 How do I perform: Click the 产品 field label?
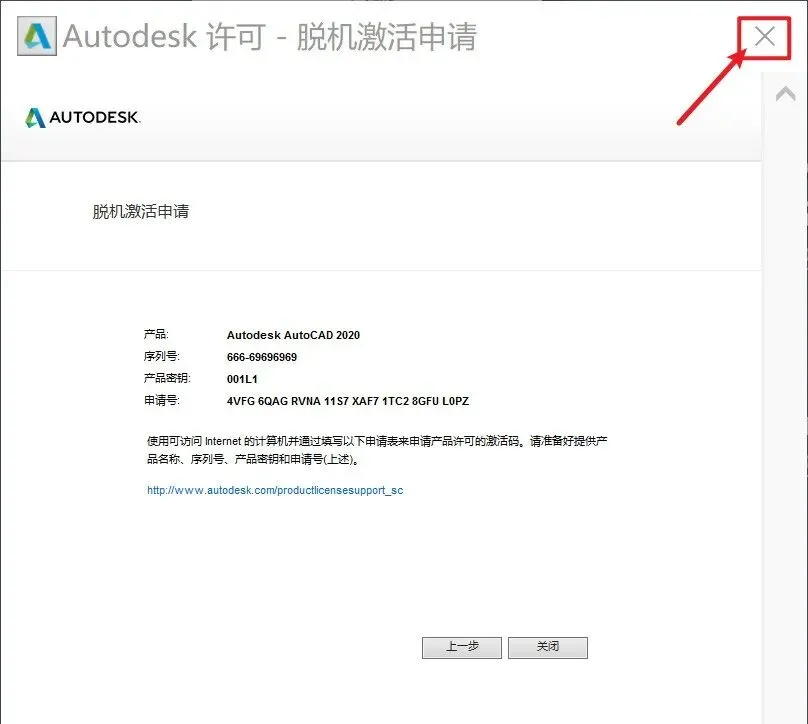point(156,334)
